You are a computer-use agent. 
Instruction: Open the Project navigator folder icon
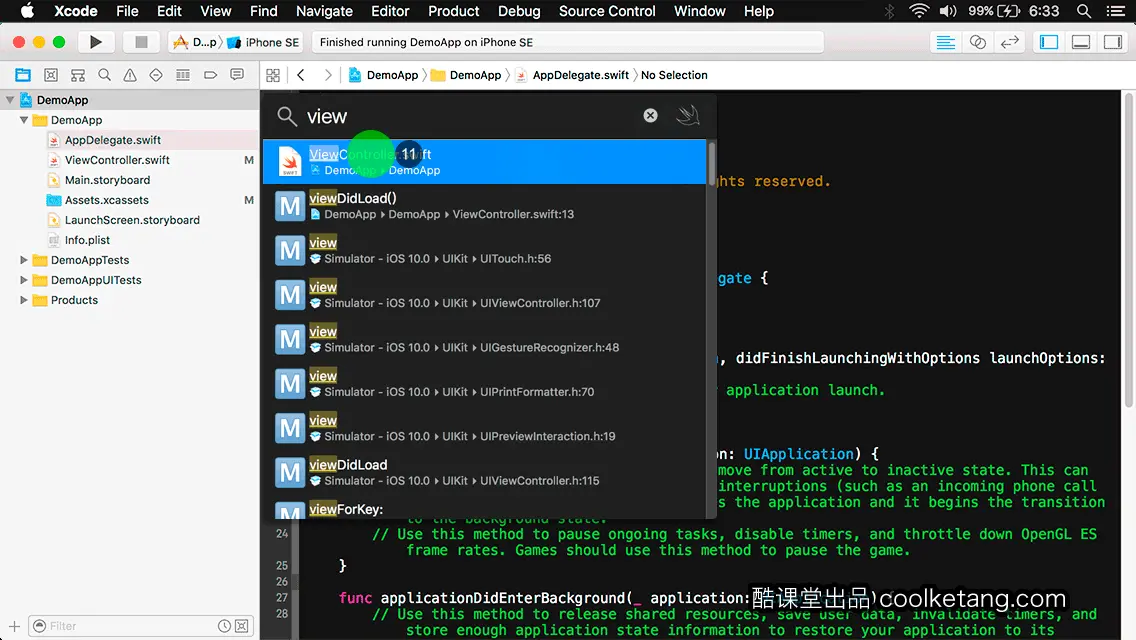(23, 75)
